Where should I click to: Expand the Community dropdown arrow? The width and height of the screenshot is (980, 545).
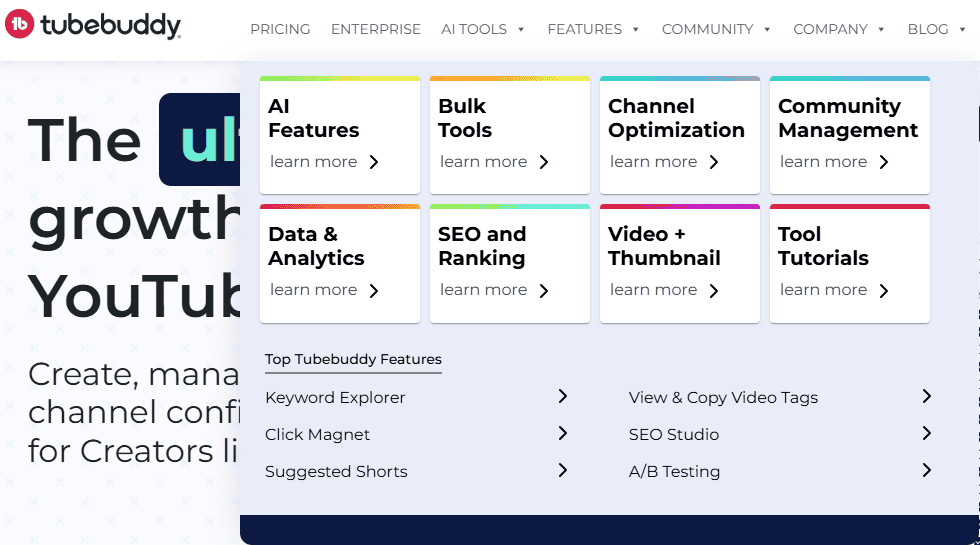click(767, 29)
